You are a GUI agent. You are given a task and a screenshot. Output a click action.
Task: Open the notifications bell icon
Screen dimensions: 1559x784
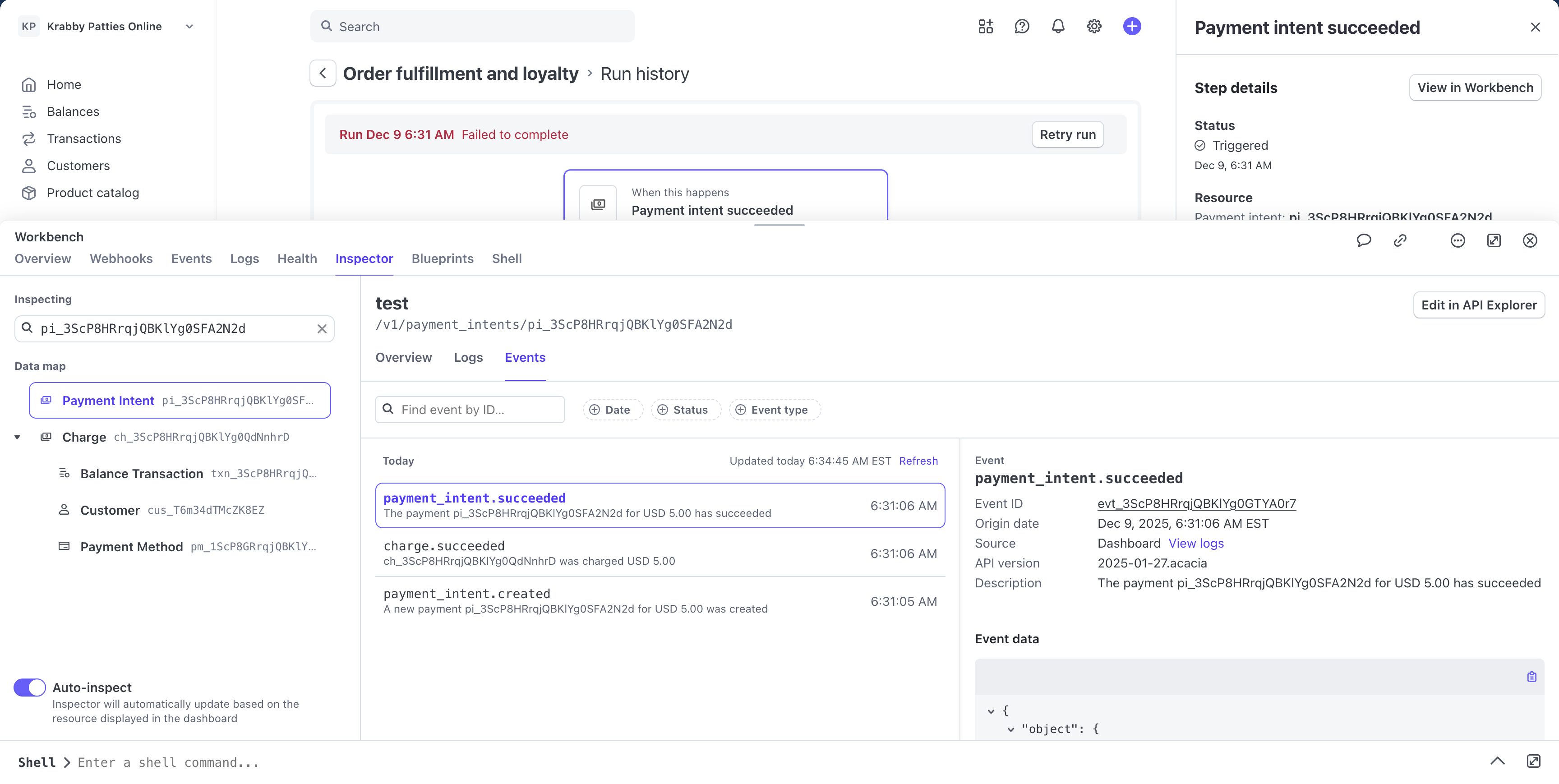coord(1057,26)
